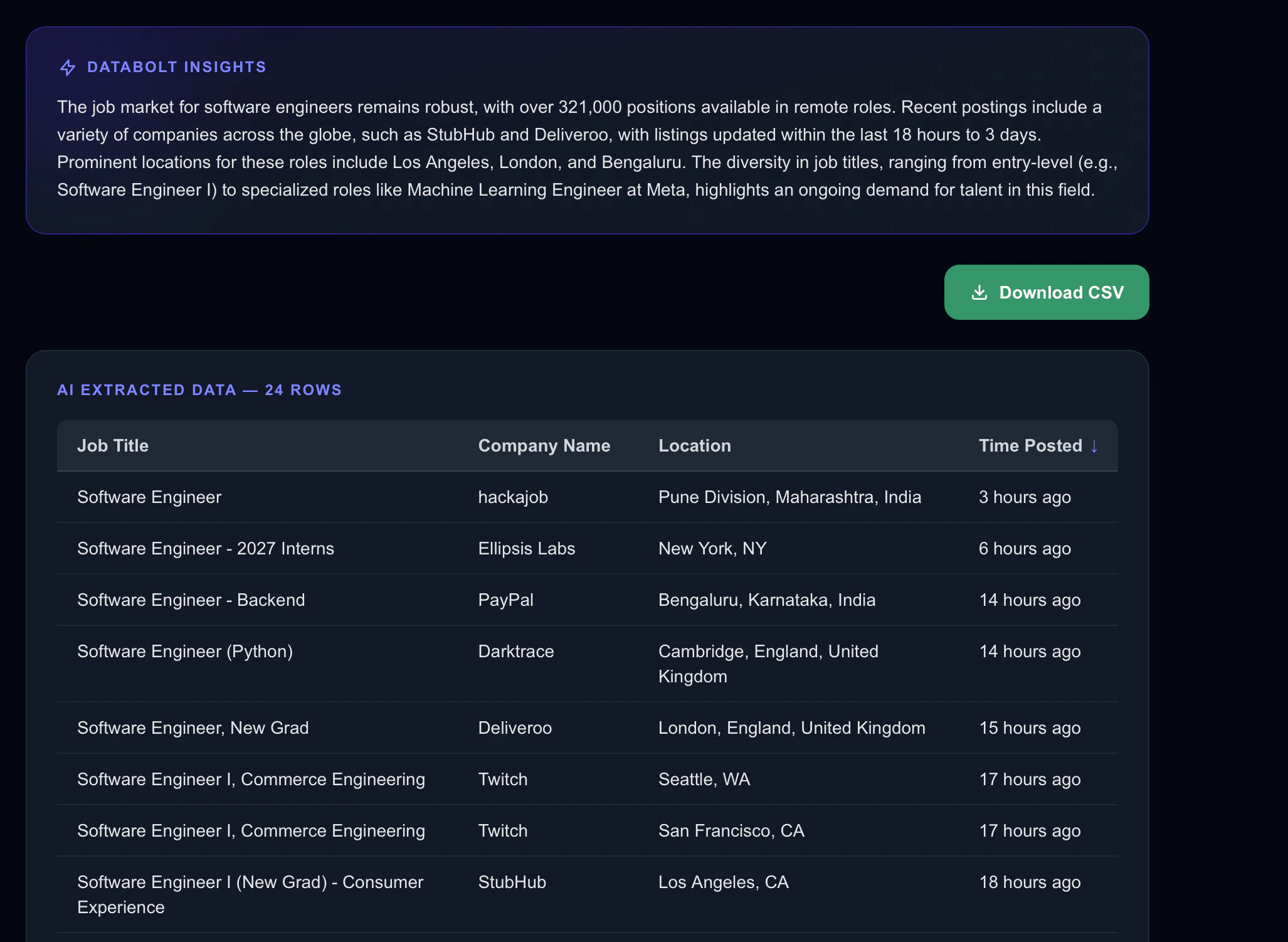The image size is (1288, 942).
Task: Click the download icon in the CSV button
Action: point(979,292)
